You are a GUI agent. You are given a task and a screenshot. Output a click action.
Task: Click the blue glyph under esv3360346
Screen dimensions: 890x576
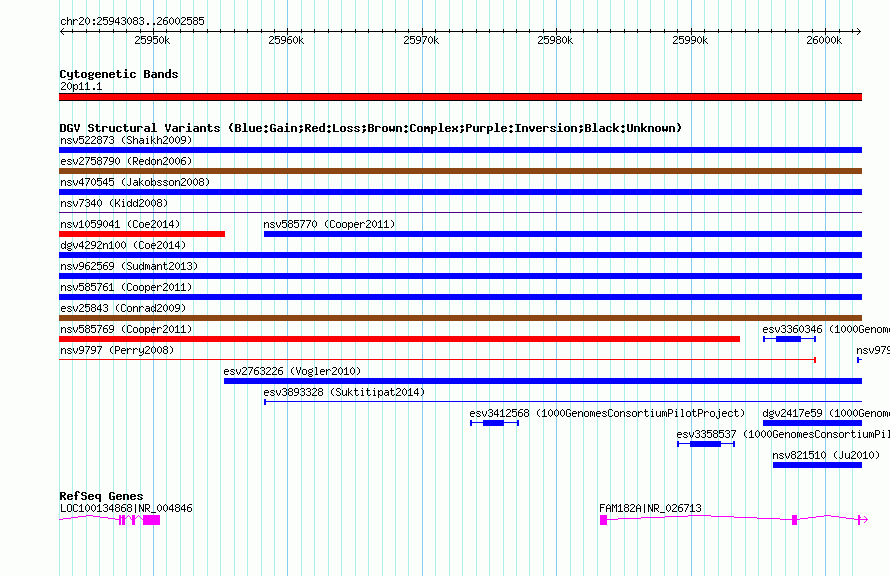[790, 339]
